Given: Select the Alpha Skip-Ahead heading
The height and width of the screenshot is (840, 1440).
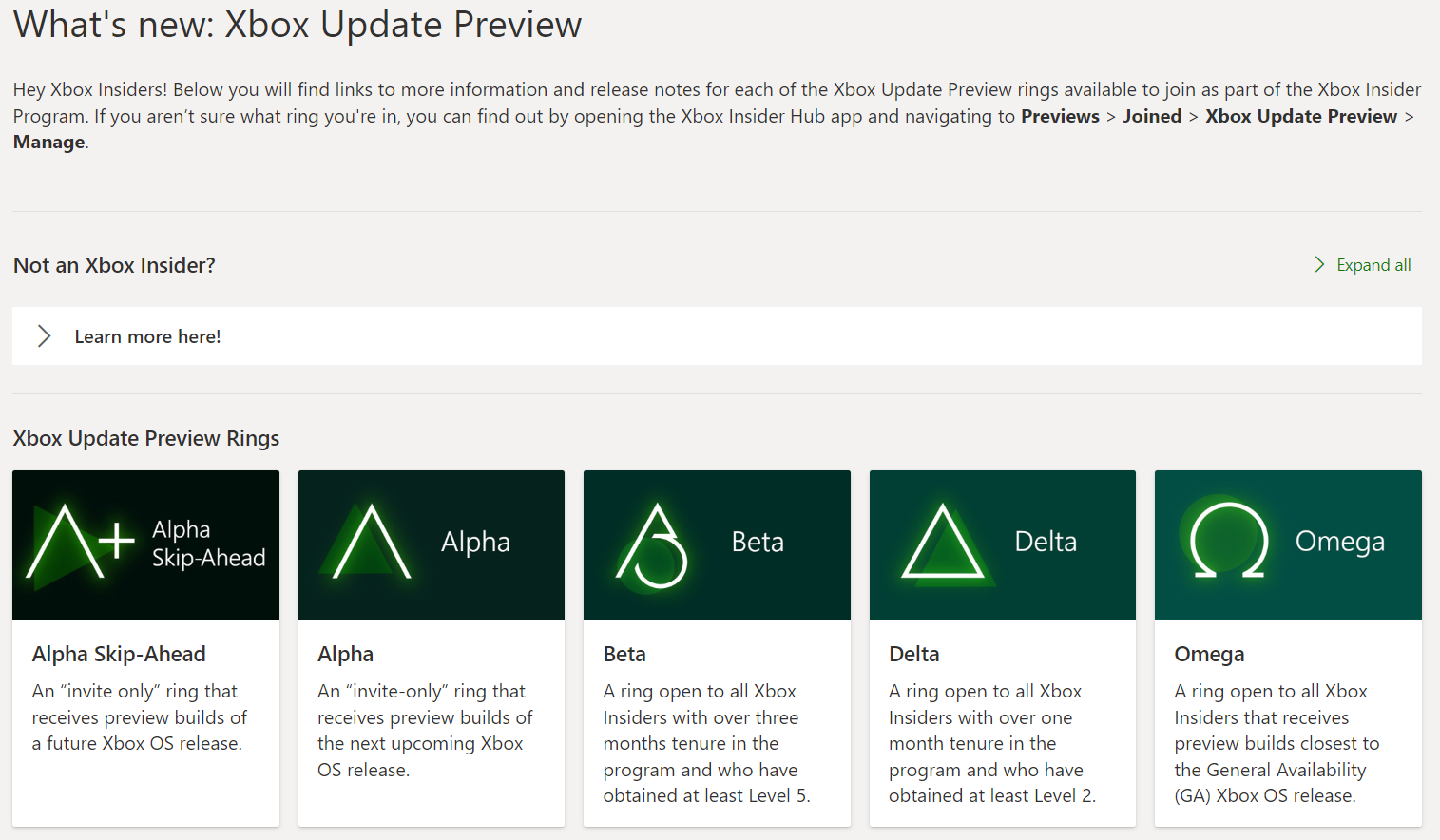Looking at the screenshot, I should click(118, 654).
